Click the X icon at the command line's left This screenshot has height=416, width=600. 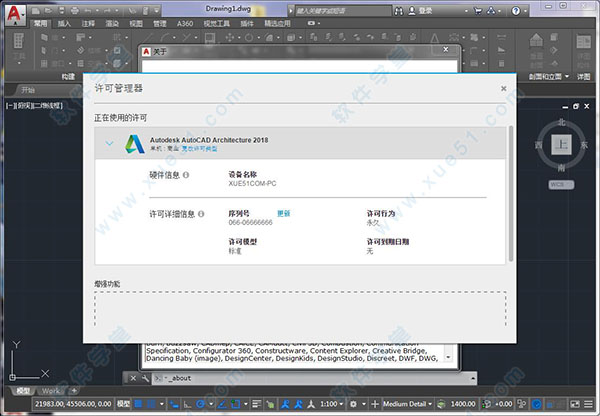click(x=133, y=378)
